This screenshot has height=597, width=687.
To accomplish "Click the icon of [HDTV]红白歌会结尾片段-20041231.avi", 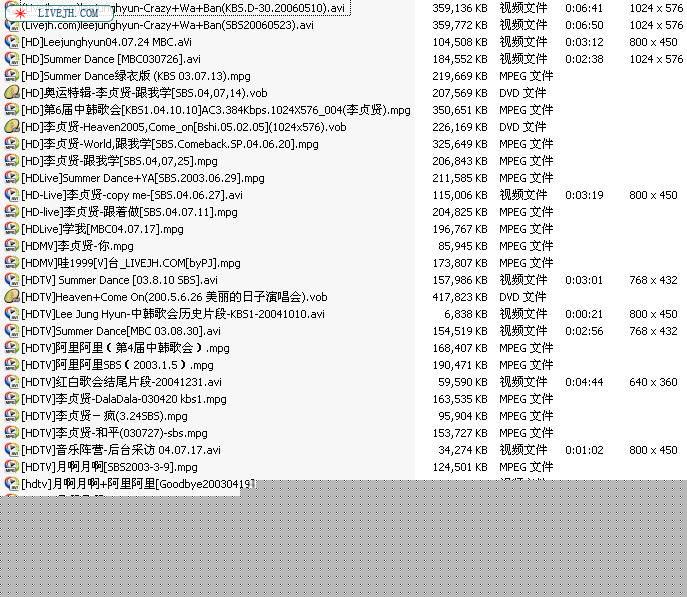I will pos(12,382).
